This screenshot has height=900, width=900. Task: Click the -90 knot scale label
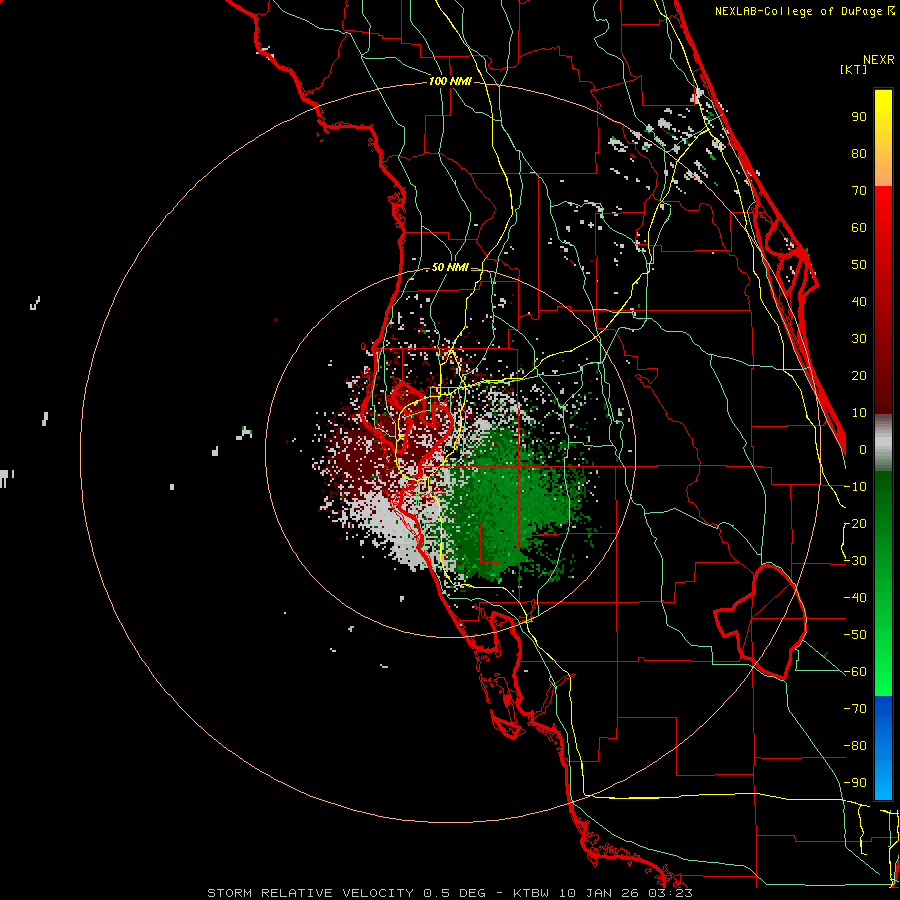point(855,783)
